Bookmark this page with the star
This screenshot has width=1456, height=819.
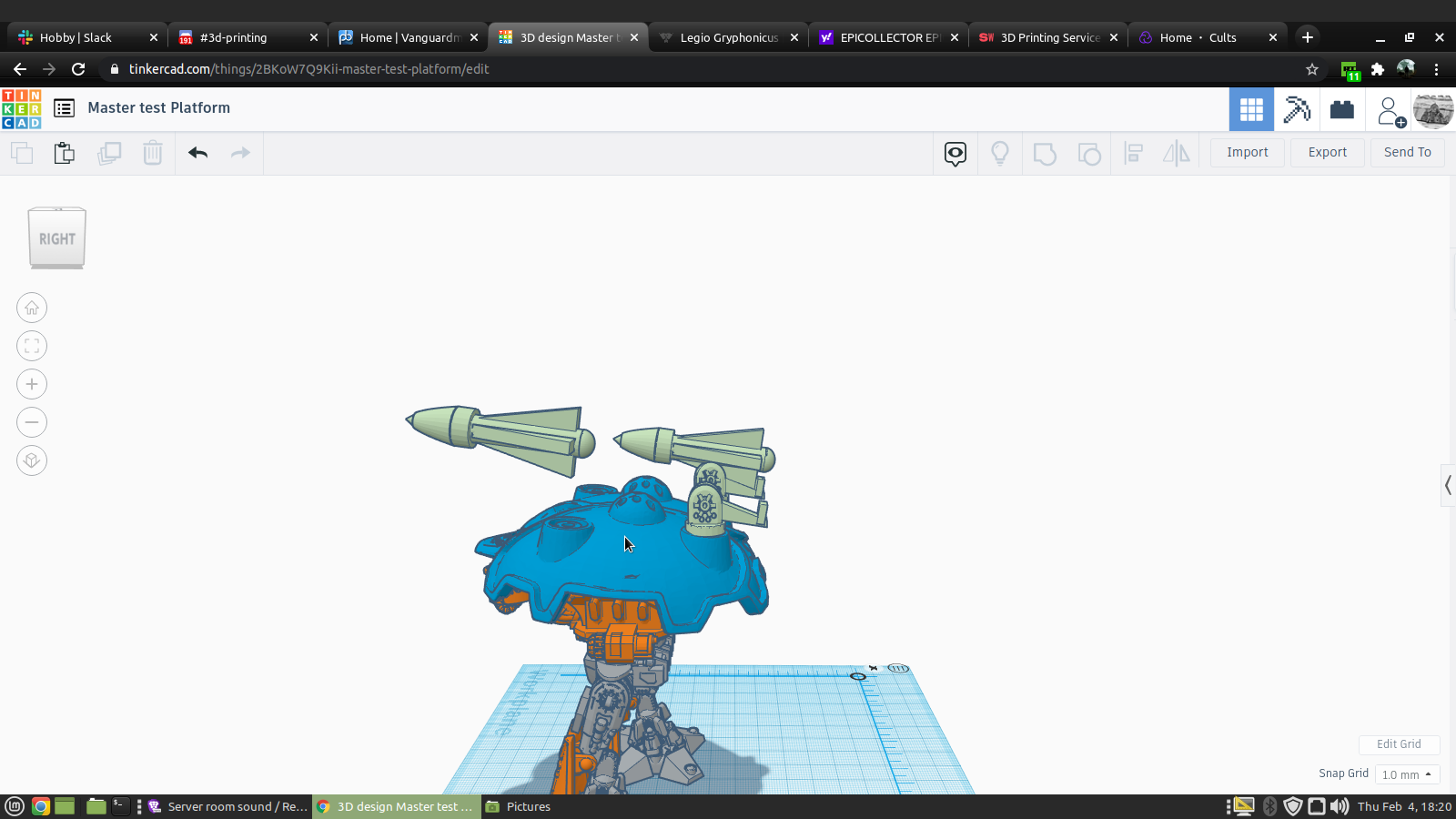pos(1312,69)
